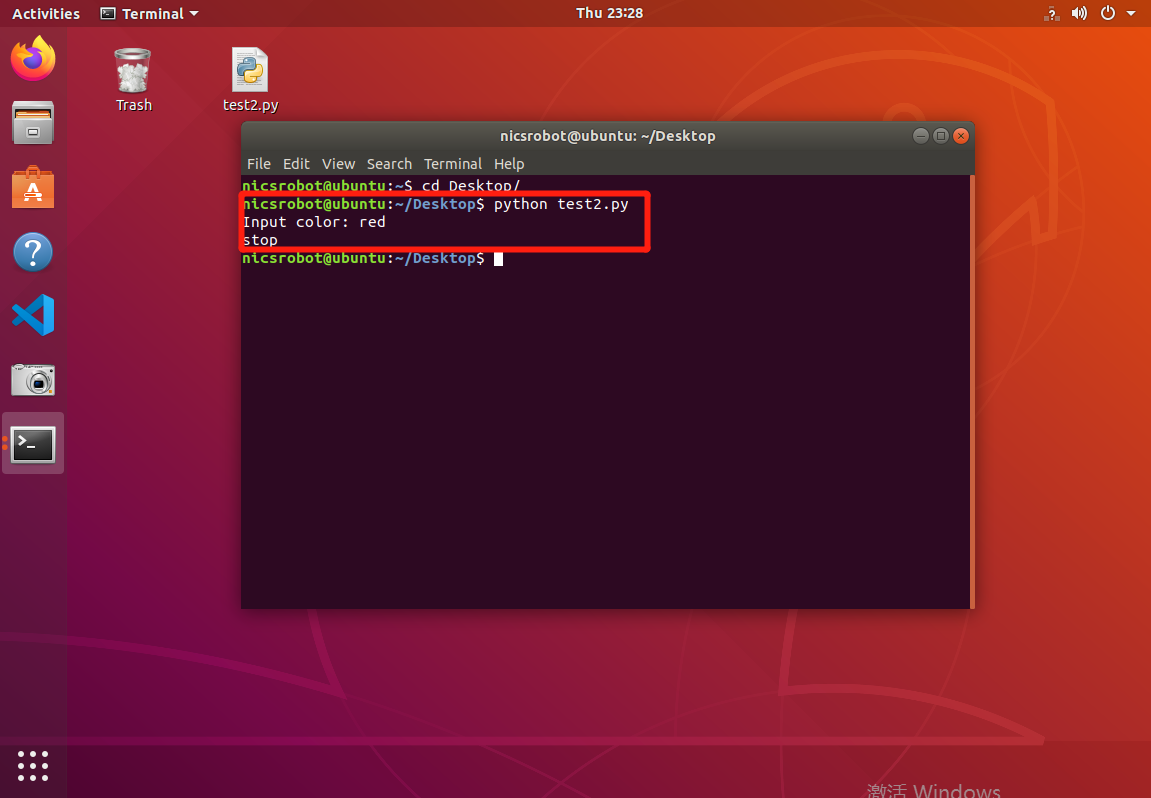This screenshot has width=1151, height=798.
Task: Open Firefox from the dock
Action: pyautogui.click(x=33, y=59)
